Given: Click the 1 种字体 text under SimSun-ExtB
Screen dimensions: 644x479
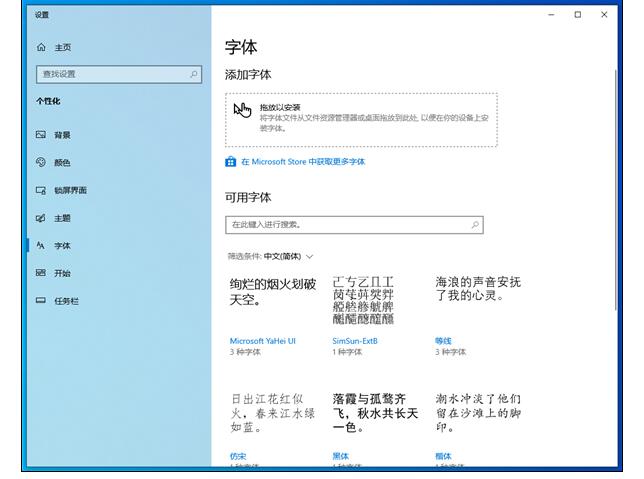Looking at the screenshot, I should click(x=347, y=352).
